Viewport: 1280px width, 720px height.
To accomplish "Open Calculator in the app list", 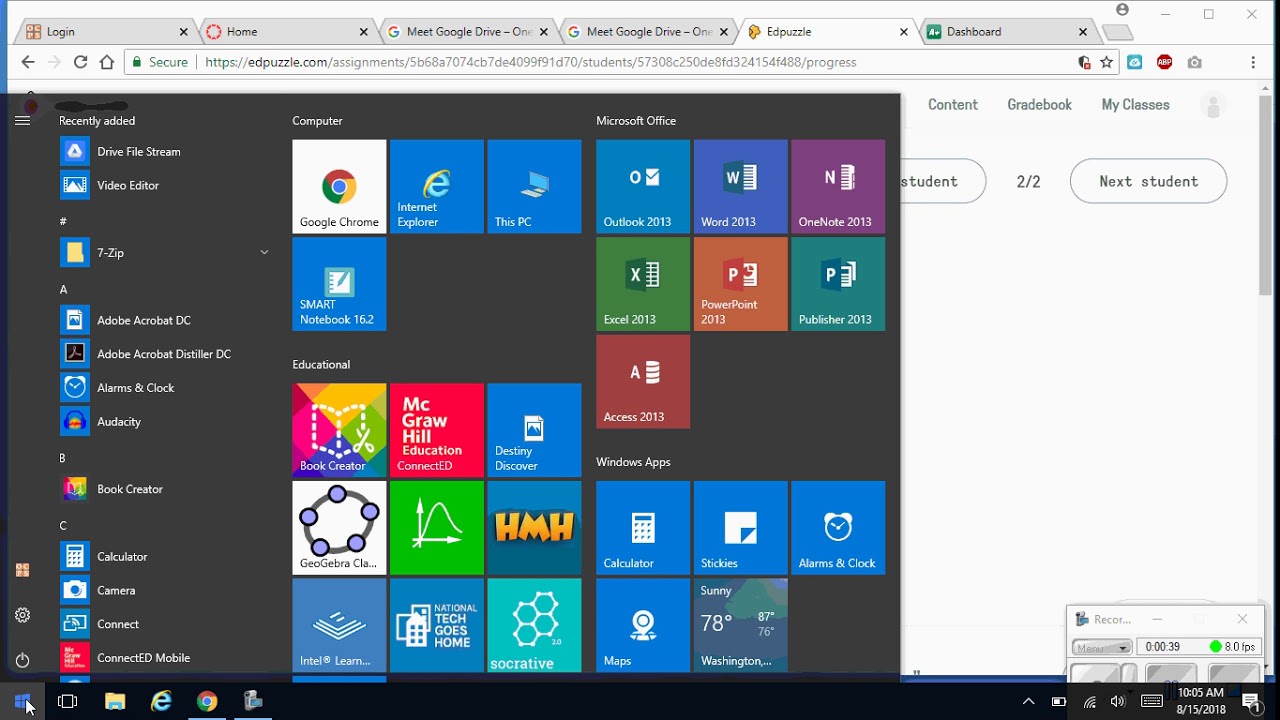I will pos(165,557).
